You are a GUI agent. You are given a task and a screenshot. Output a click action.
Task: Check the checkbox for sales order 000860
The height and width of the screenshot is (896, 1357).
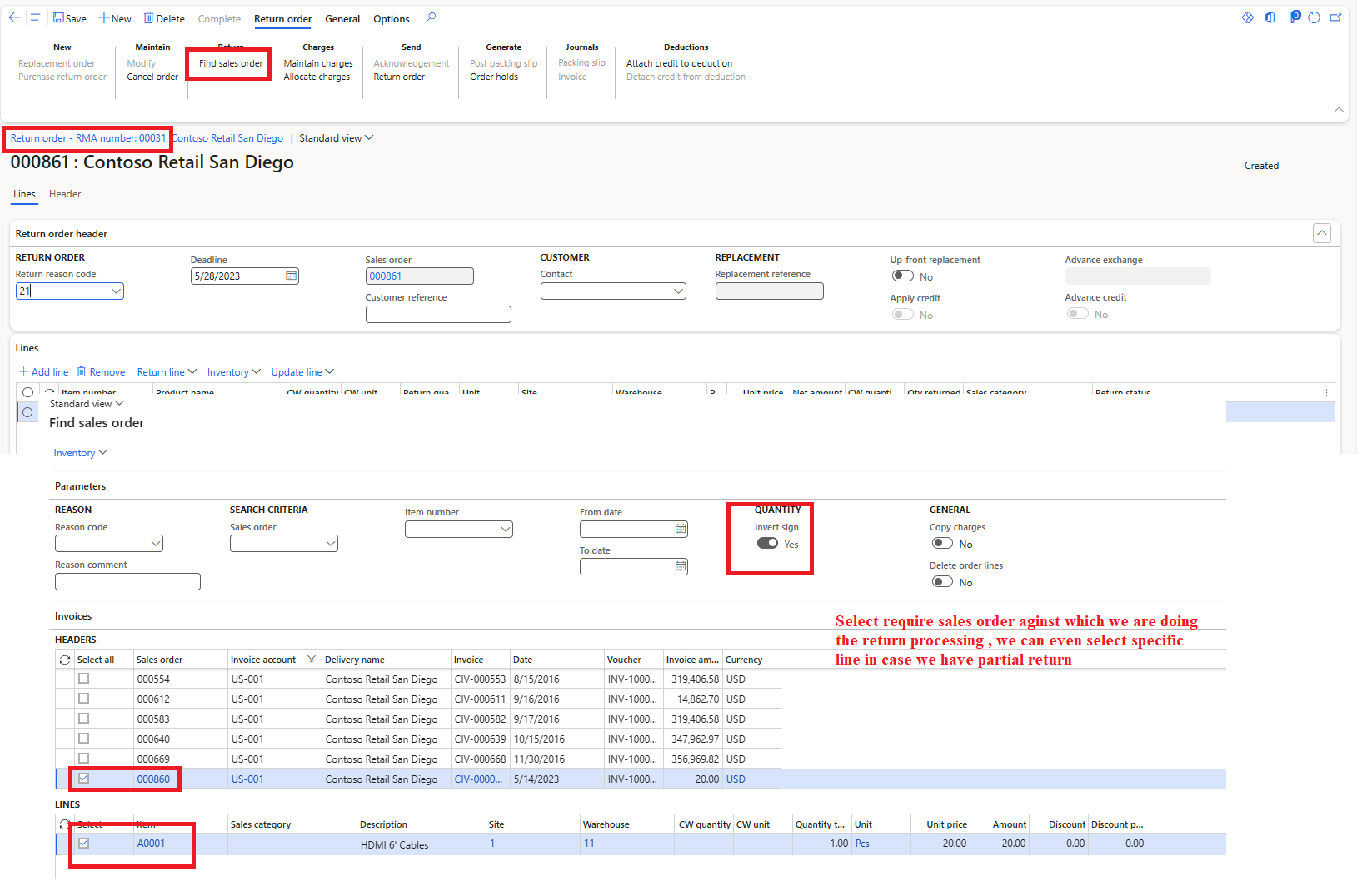(83, 778)
